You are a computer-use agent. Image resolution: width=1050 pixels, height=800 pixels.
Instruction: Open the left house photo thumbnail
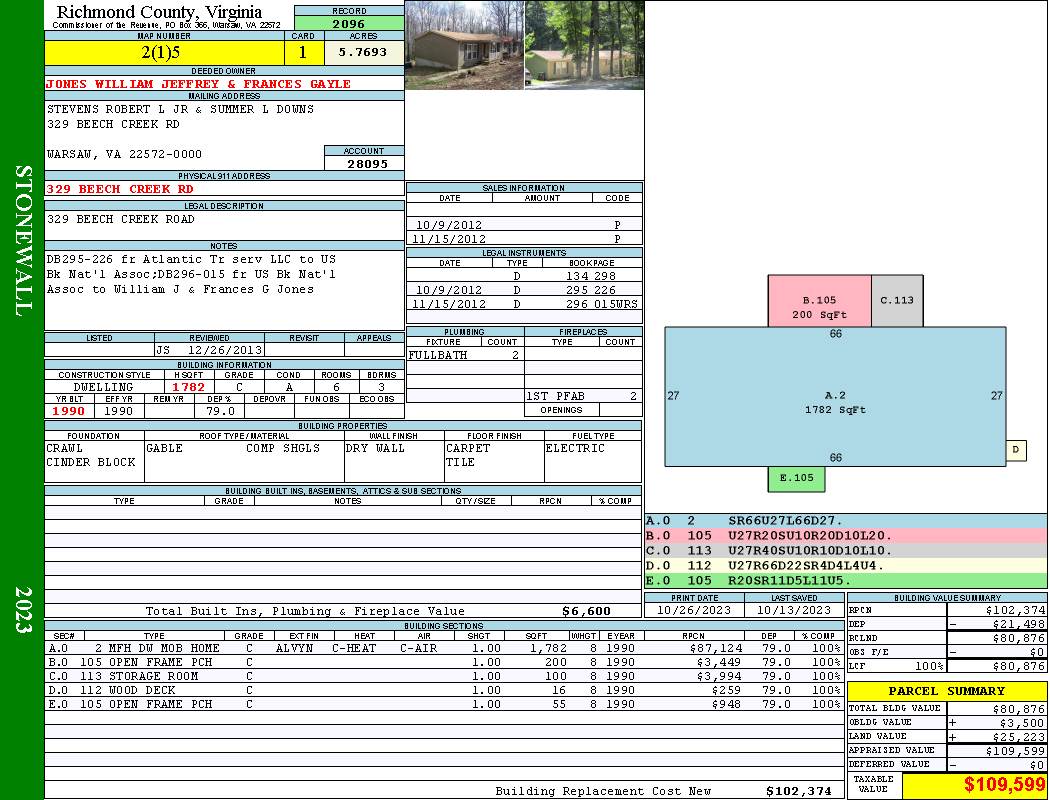pyautogui.click(x=464, y=45)
